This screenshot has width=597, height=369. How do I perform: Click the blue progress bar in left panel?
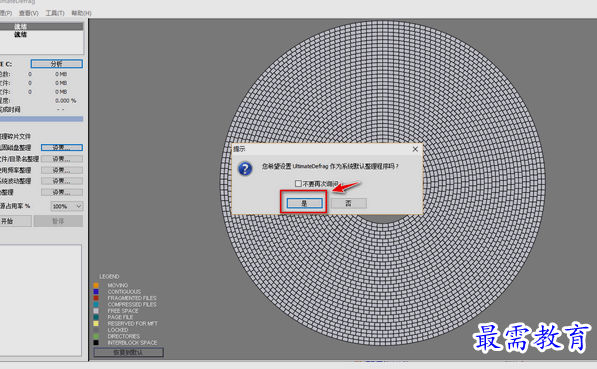[41, 119]
